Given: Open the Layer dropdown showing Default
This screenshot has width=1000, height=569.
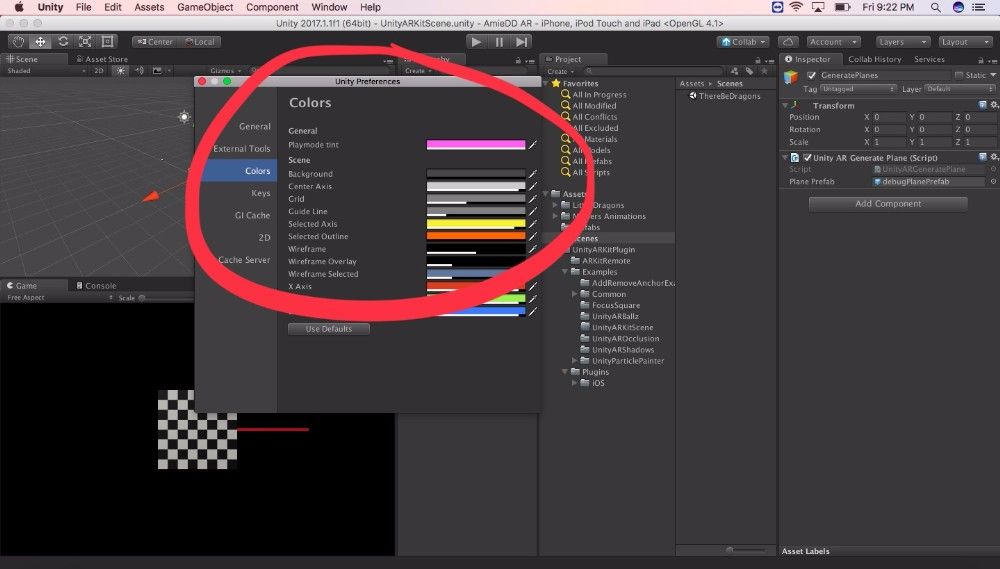Looking at the screenshot, I should 960,89.
